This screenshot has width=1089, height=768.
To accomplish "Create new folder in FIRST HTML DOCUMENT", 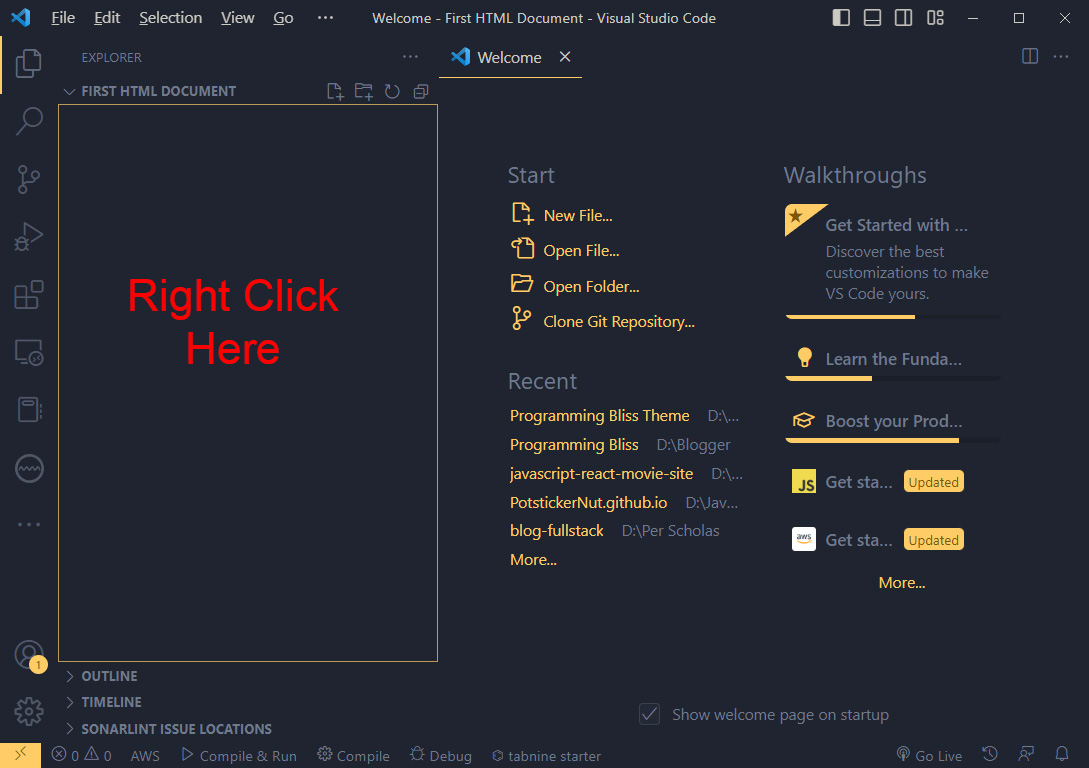I will coord(363,92).
